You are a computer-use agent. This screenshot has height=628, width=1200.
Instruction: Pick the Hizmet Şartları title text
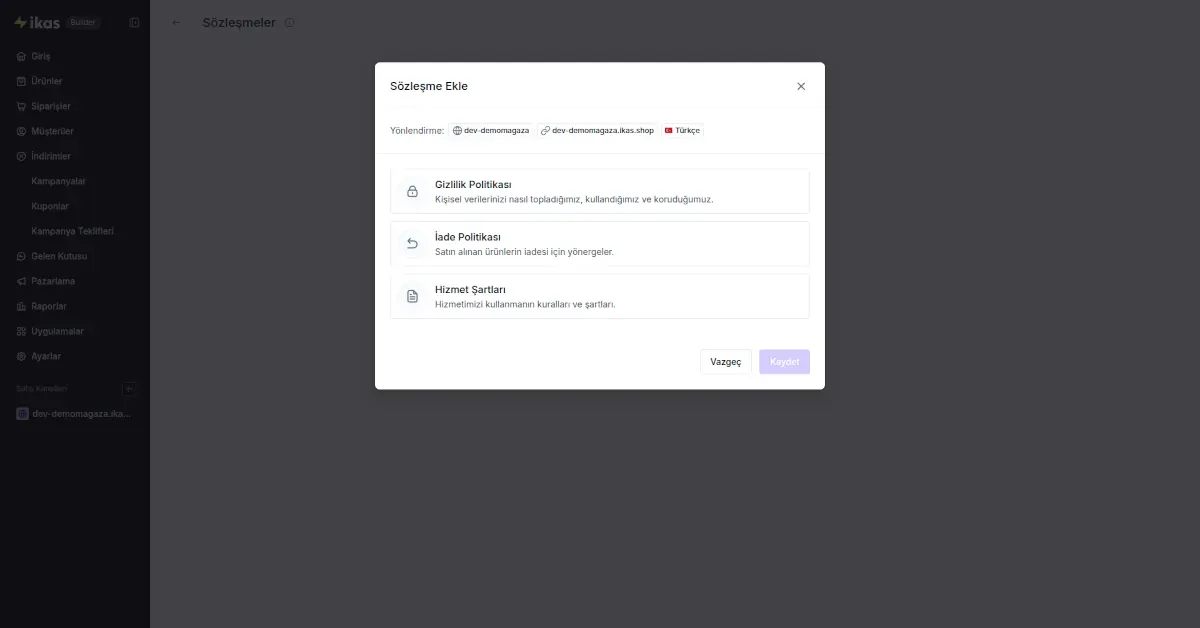tap(470, 289)
